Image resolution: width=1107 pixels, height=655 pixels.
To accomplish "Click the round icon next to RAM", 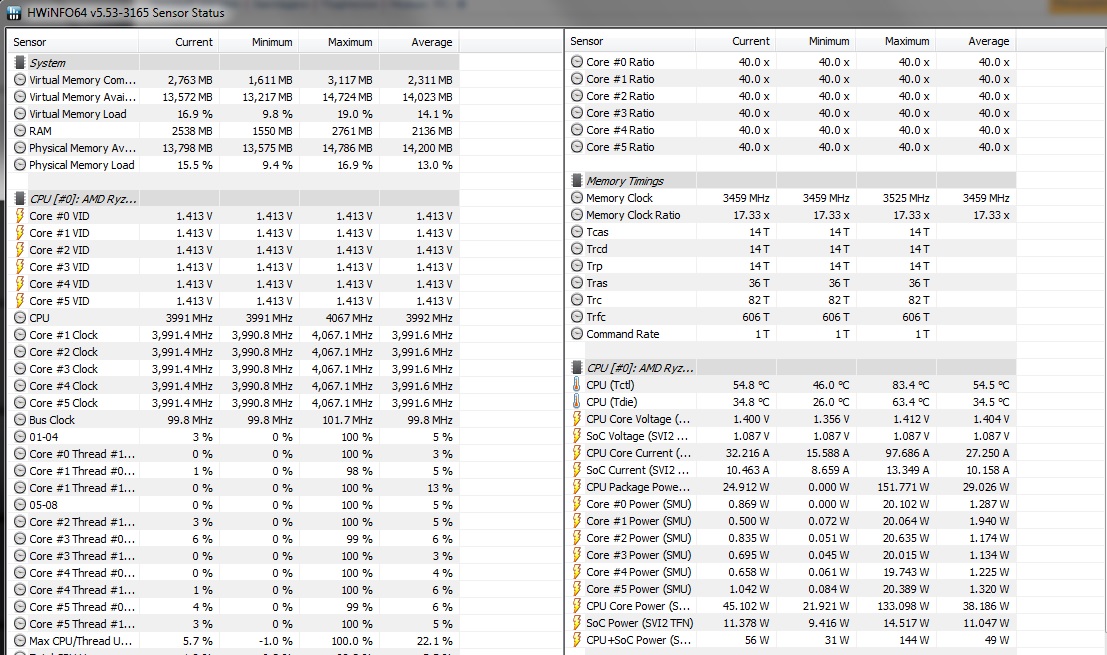I will [x=20, y=131].
